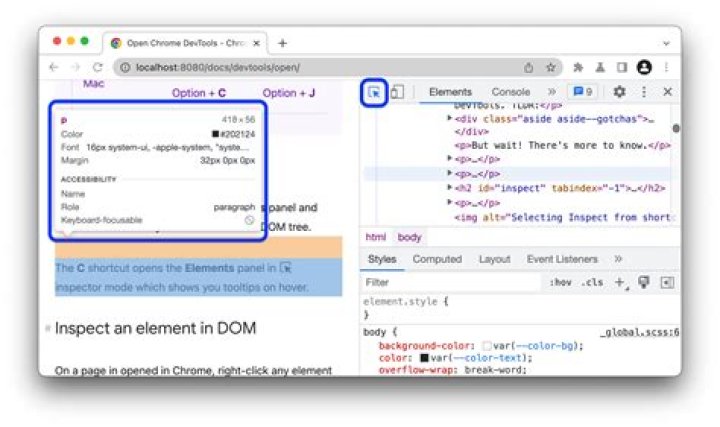Open a new browser tab
720x427 pixels.
282,43
